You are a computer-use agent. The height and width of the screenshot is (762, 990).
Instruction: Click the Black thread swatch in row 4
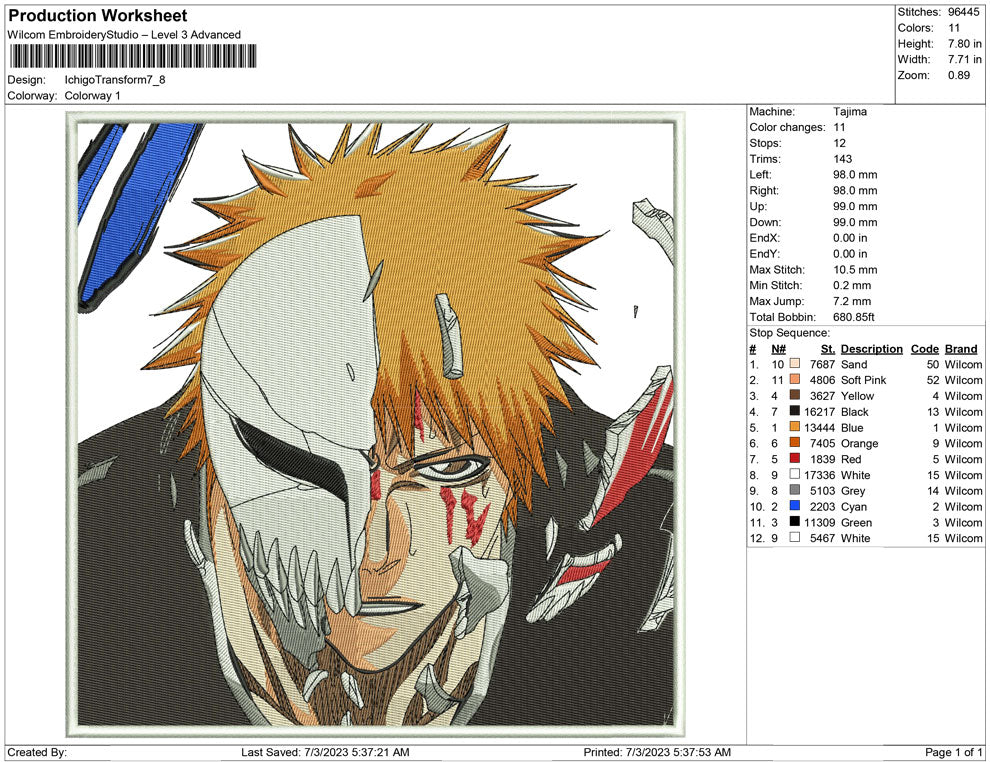[795, 412]
